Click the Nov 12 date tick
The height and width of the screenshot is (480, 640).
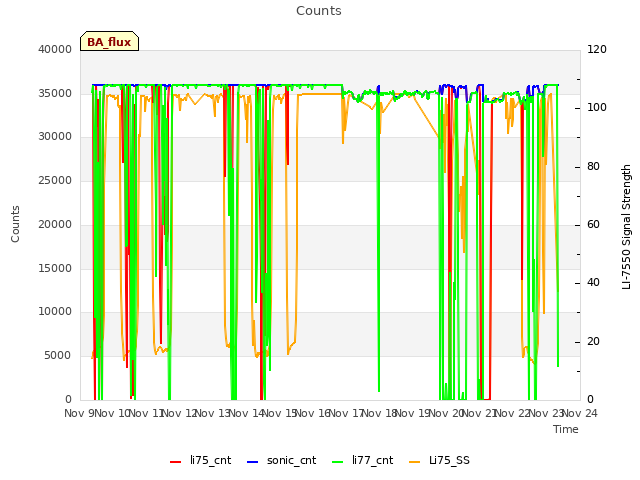180,413
